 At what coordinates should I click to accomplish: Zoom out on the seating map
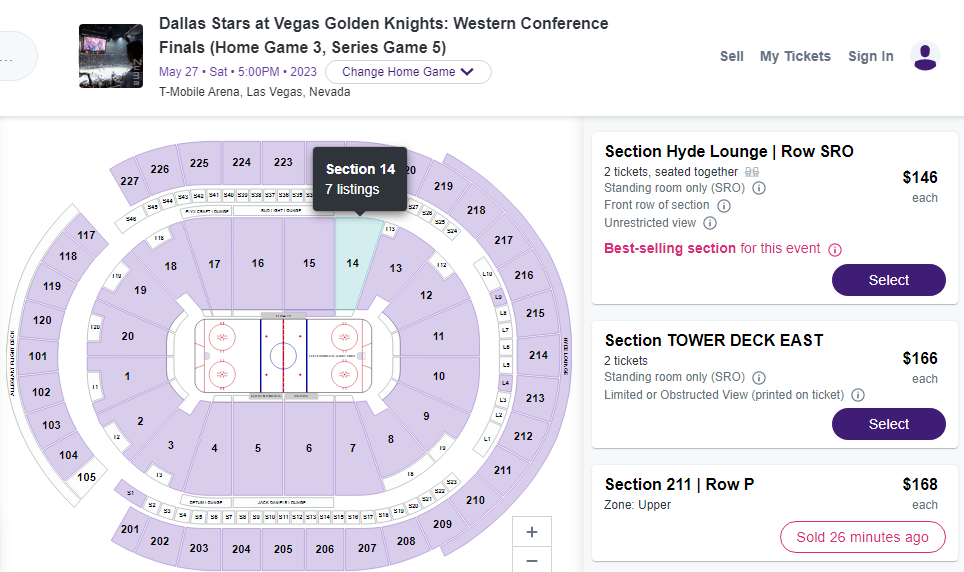click(532, 561)
